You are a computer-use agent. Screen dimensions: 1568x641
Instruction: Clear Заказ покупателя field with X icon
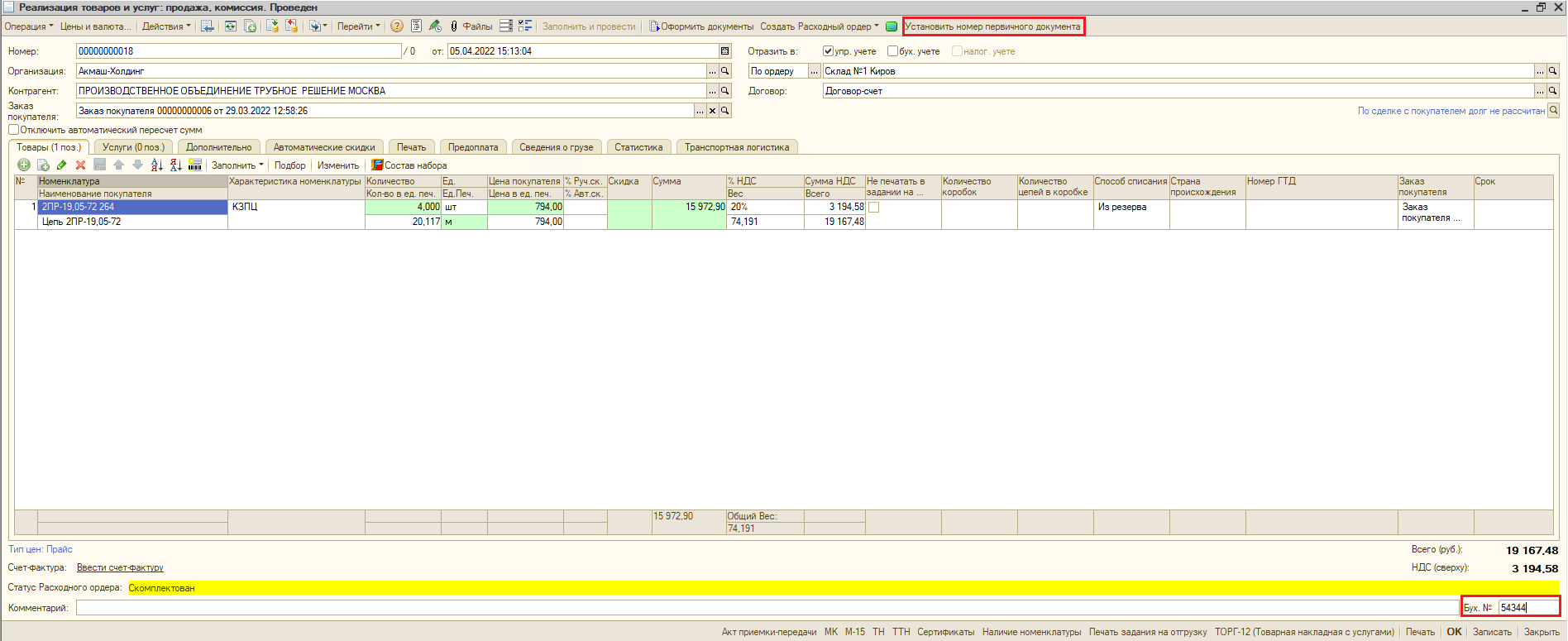tap(713, 111)
